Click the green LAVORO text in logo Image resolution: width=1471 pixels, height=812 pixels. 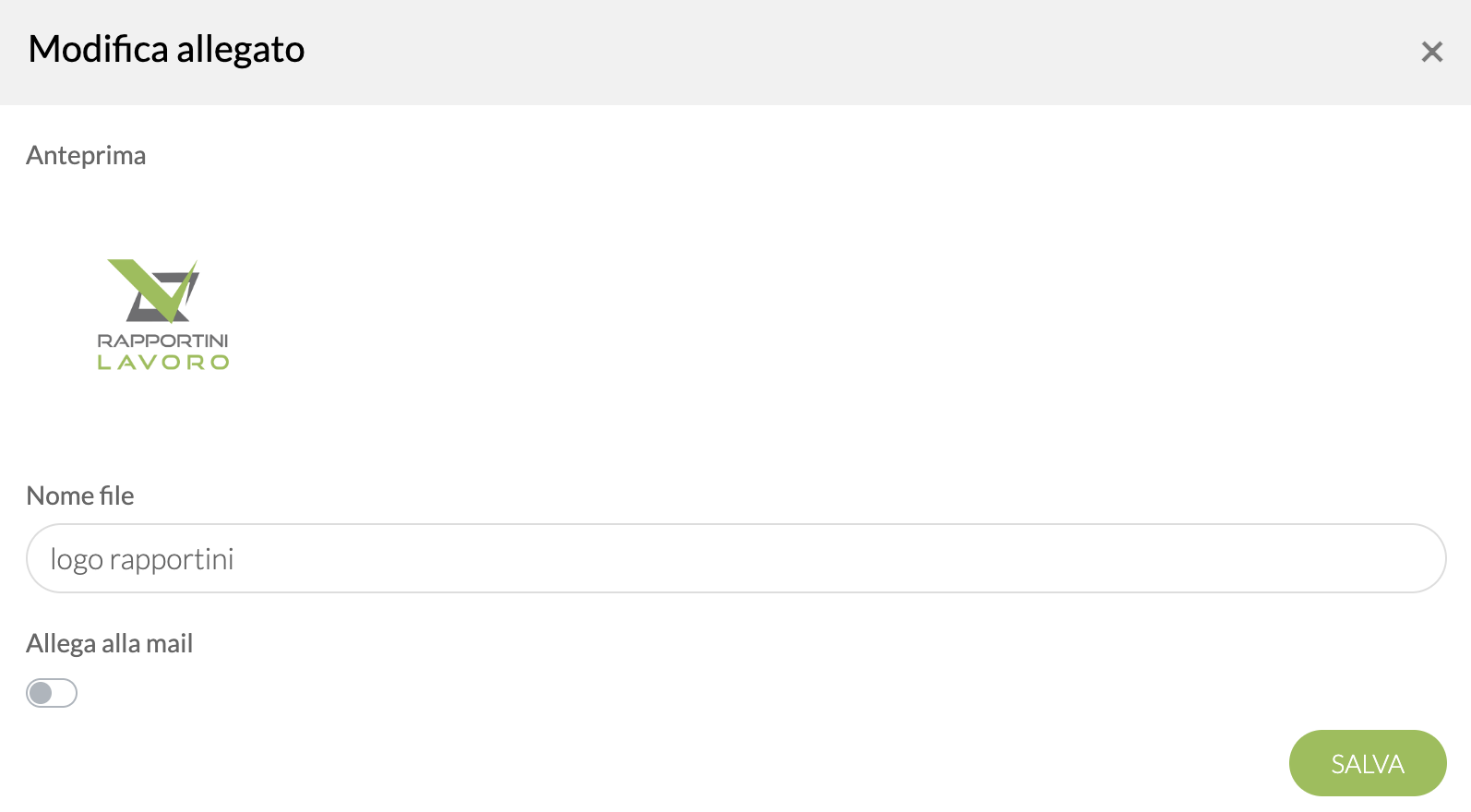[163, 363]
